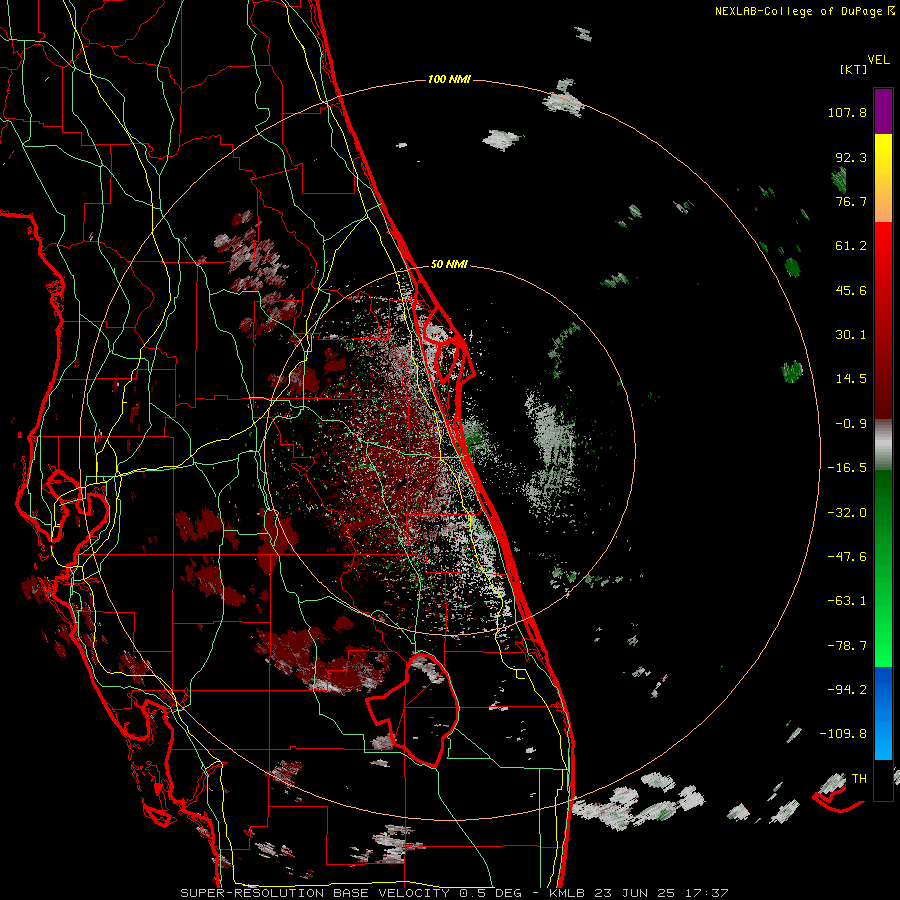Viewport: 900px width, 900px height.
Task: Click the 14.5 velocity label
Action: click(x=851, y=379)
